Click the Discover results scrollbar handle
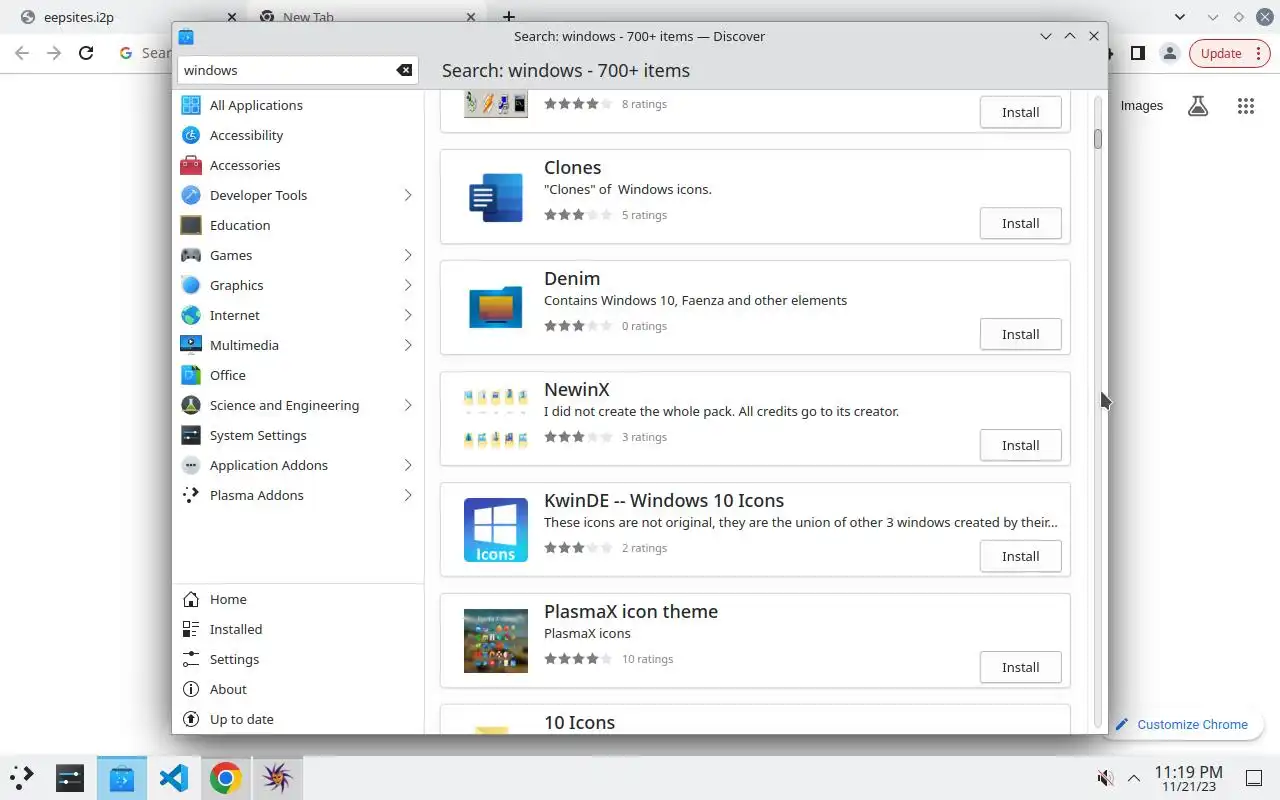 (x=1097, y=139)
